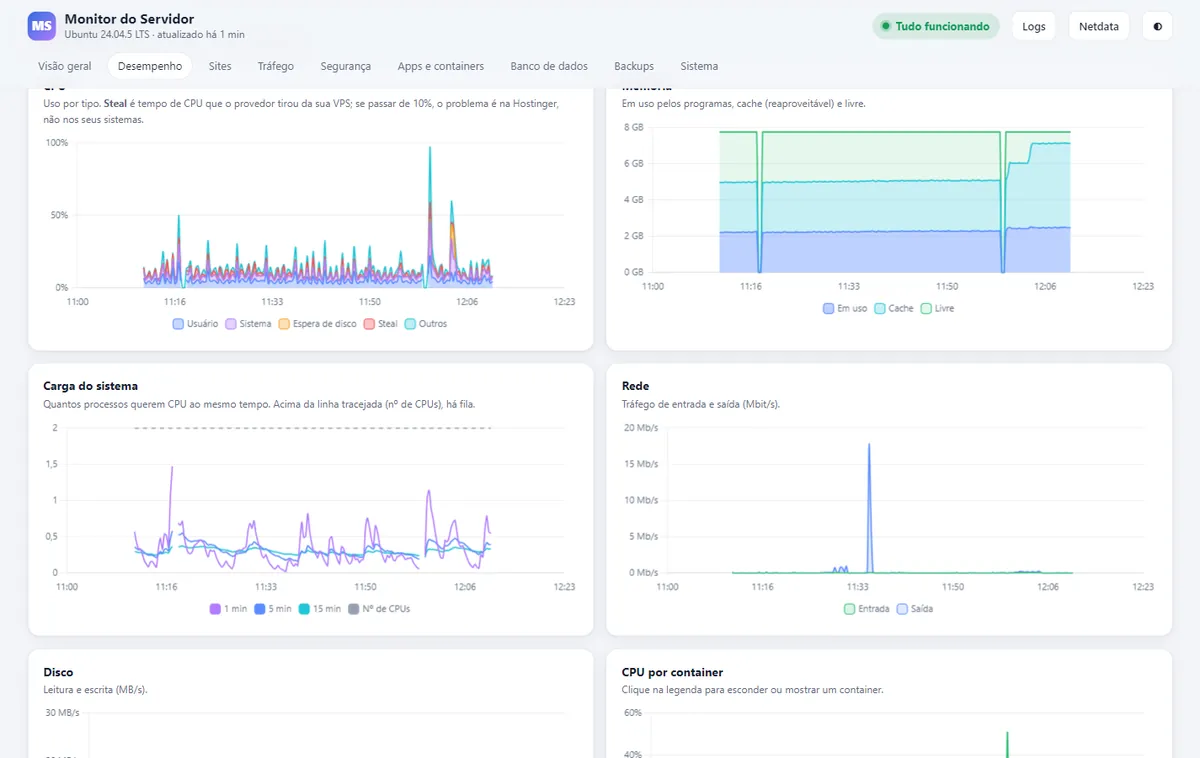Toggle Espera de disco legend entry
1200x758 pixels.
317,324
